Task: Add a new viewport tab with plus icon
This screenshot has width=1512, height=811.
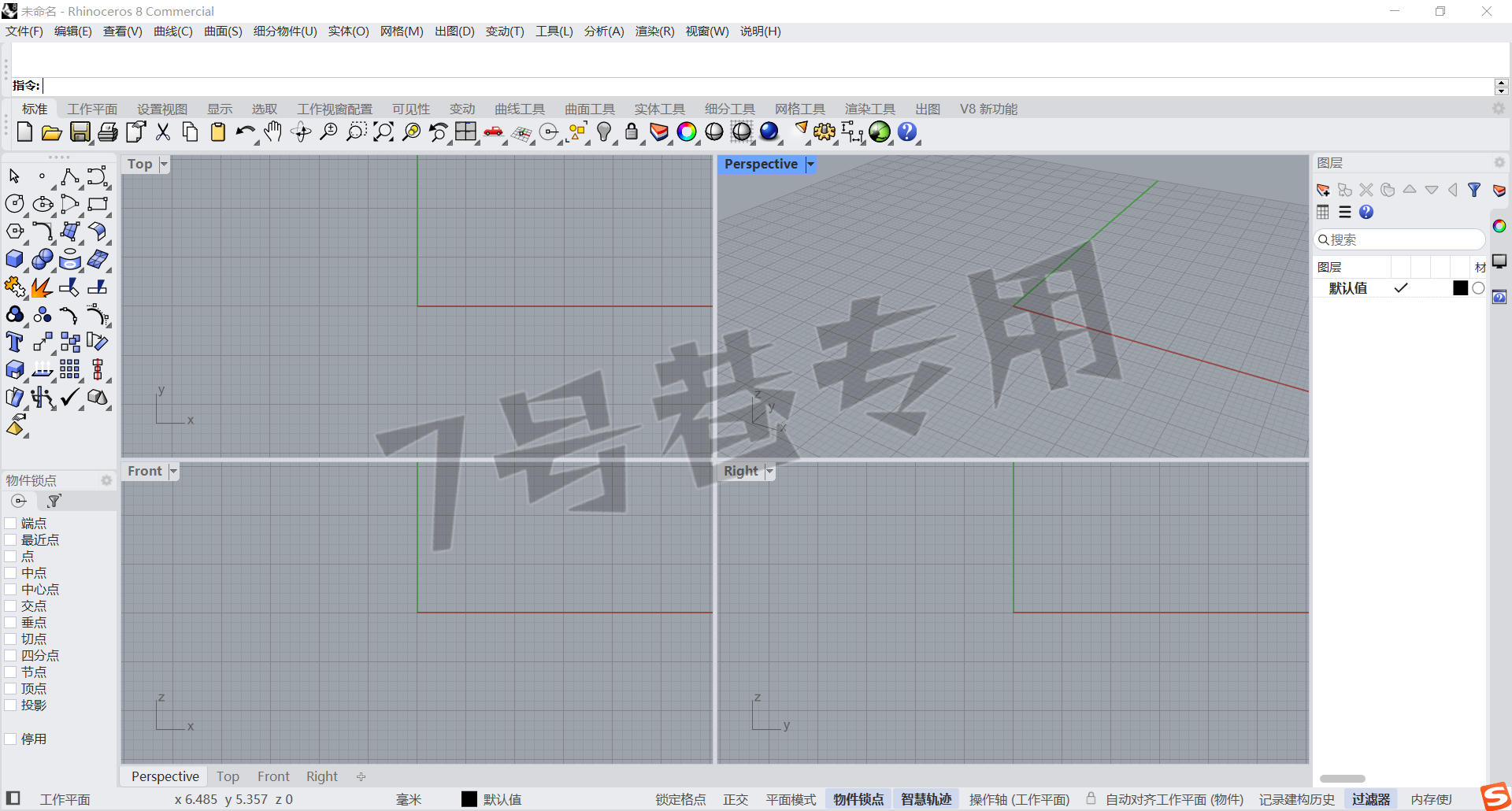Action: (361, 776)
